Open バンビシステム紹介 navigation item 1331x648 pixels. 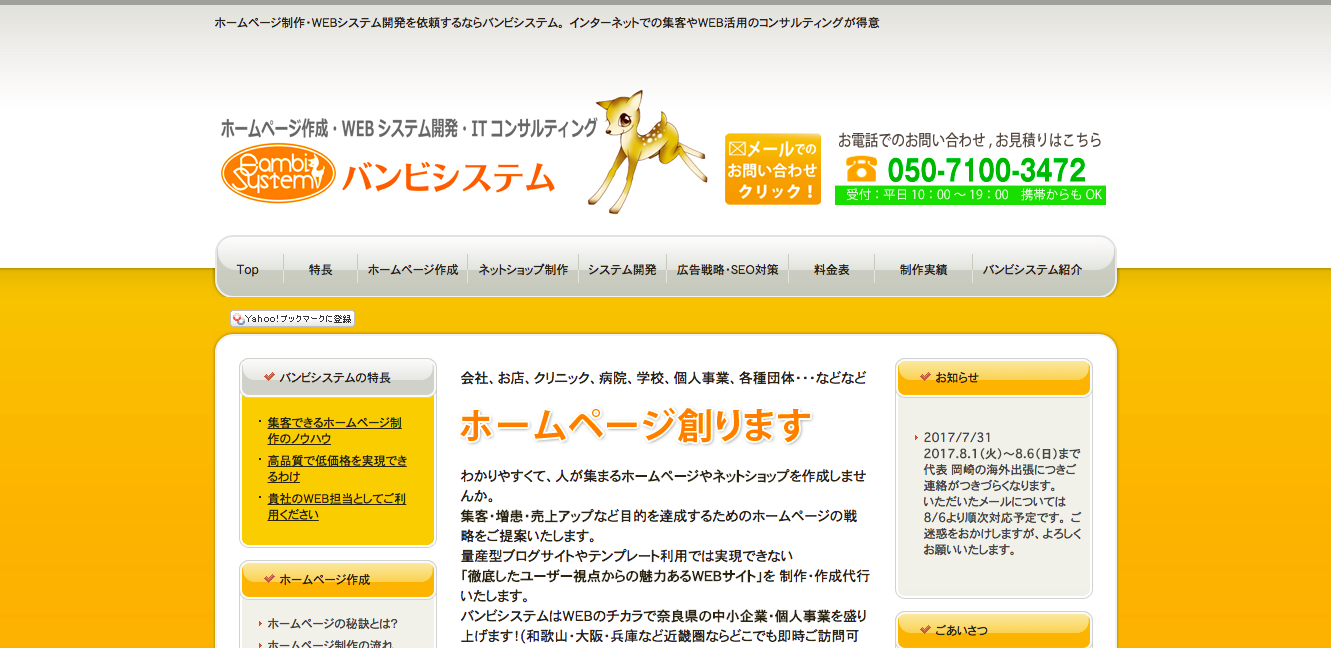pos(1032,270)
